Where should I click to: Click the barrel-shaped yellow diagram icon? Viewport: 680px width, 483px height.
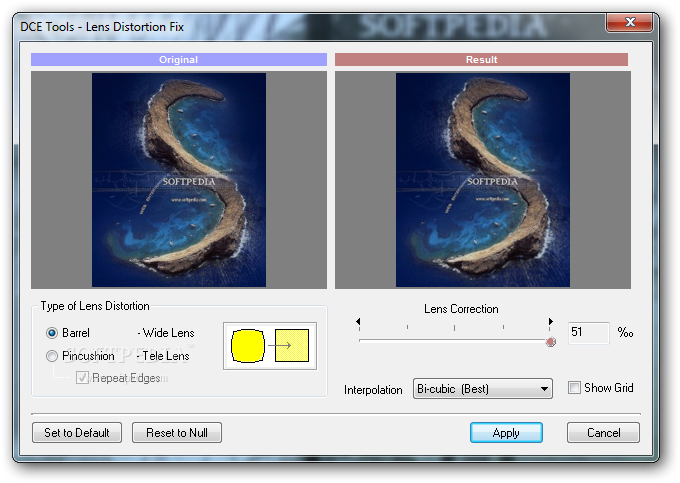(x=248, y=346)
